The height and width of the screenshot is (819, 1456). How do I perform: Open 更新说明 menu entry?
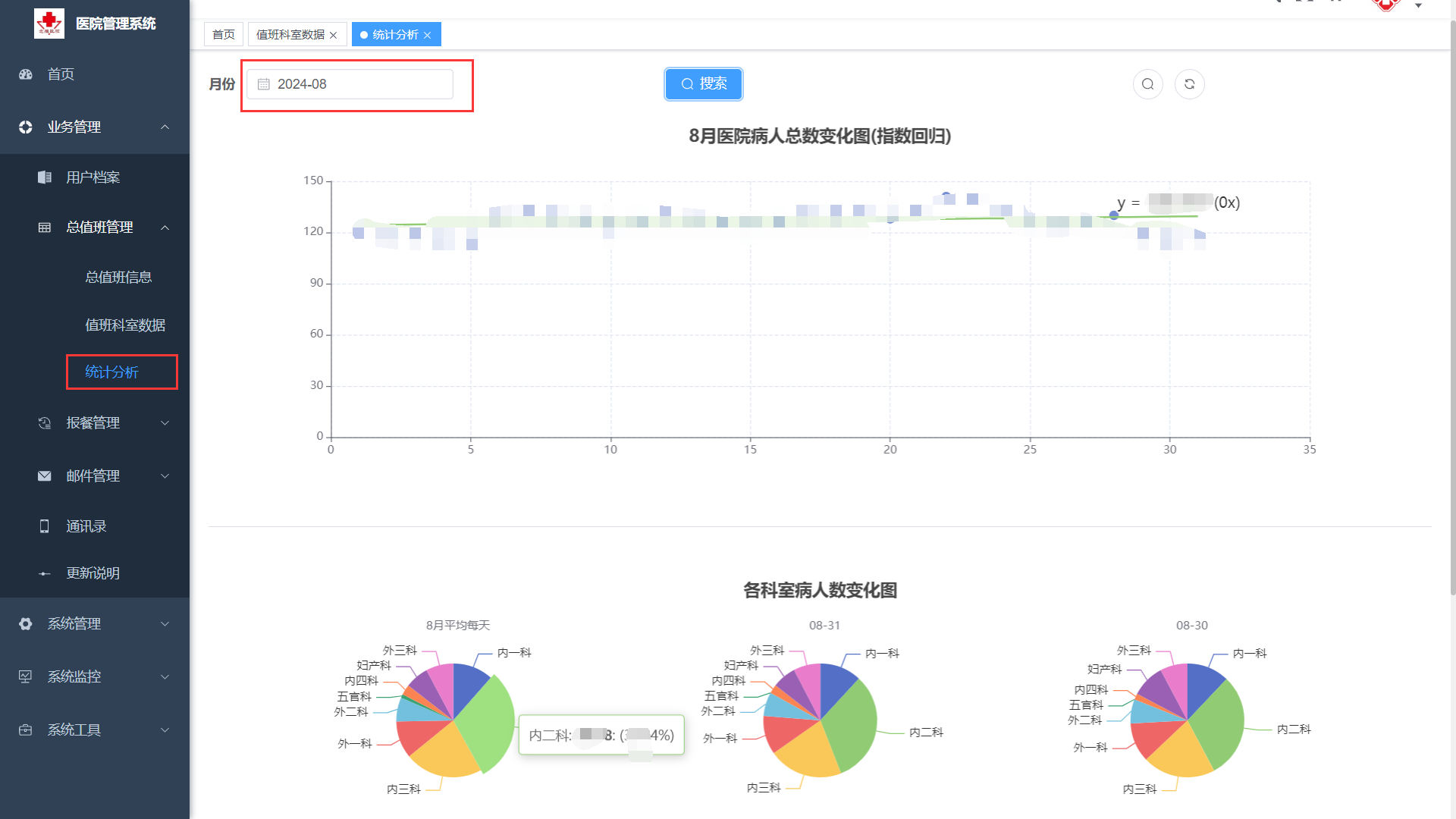click(x=93, y=573)
